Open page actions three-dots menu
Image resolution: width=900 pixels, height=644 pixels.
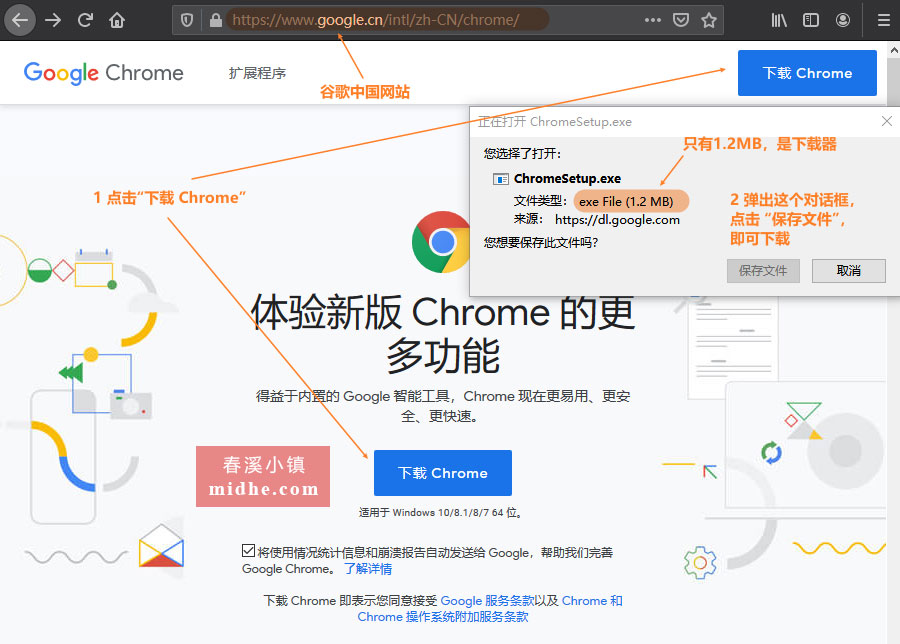point(653,20)
